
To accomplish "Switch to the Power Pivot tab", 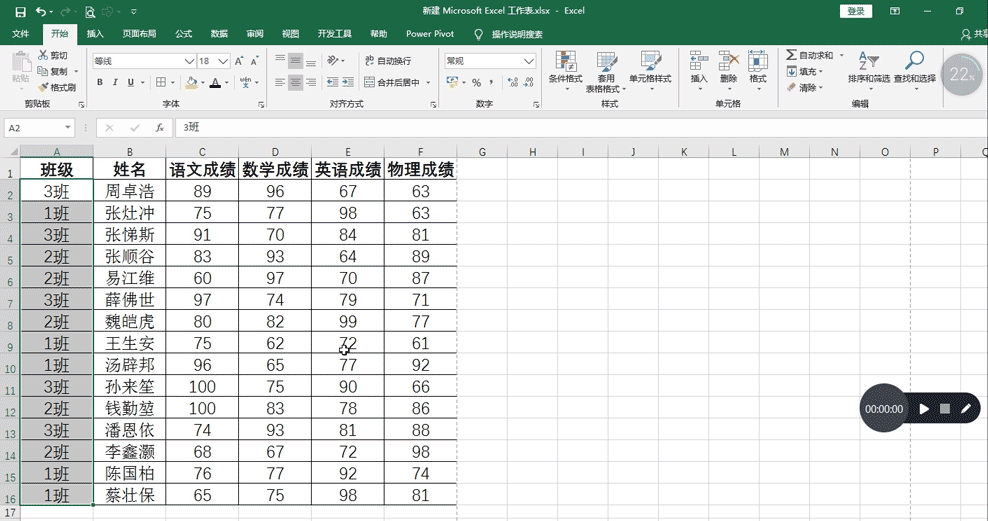I will click(x=430, y=34).
